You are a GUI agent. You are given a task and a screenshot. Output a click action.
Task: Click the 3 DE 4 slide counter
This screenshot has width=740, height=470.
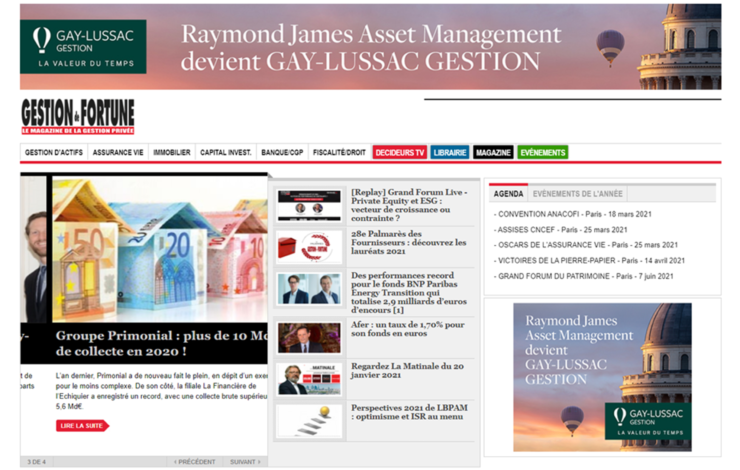(x=37, y=462)
